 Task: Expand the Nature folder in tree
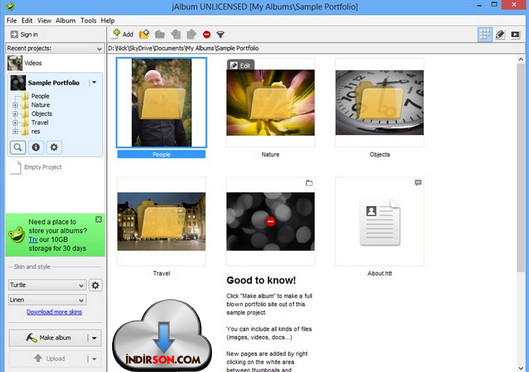[15, 105]
